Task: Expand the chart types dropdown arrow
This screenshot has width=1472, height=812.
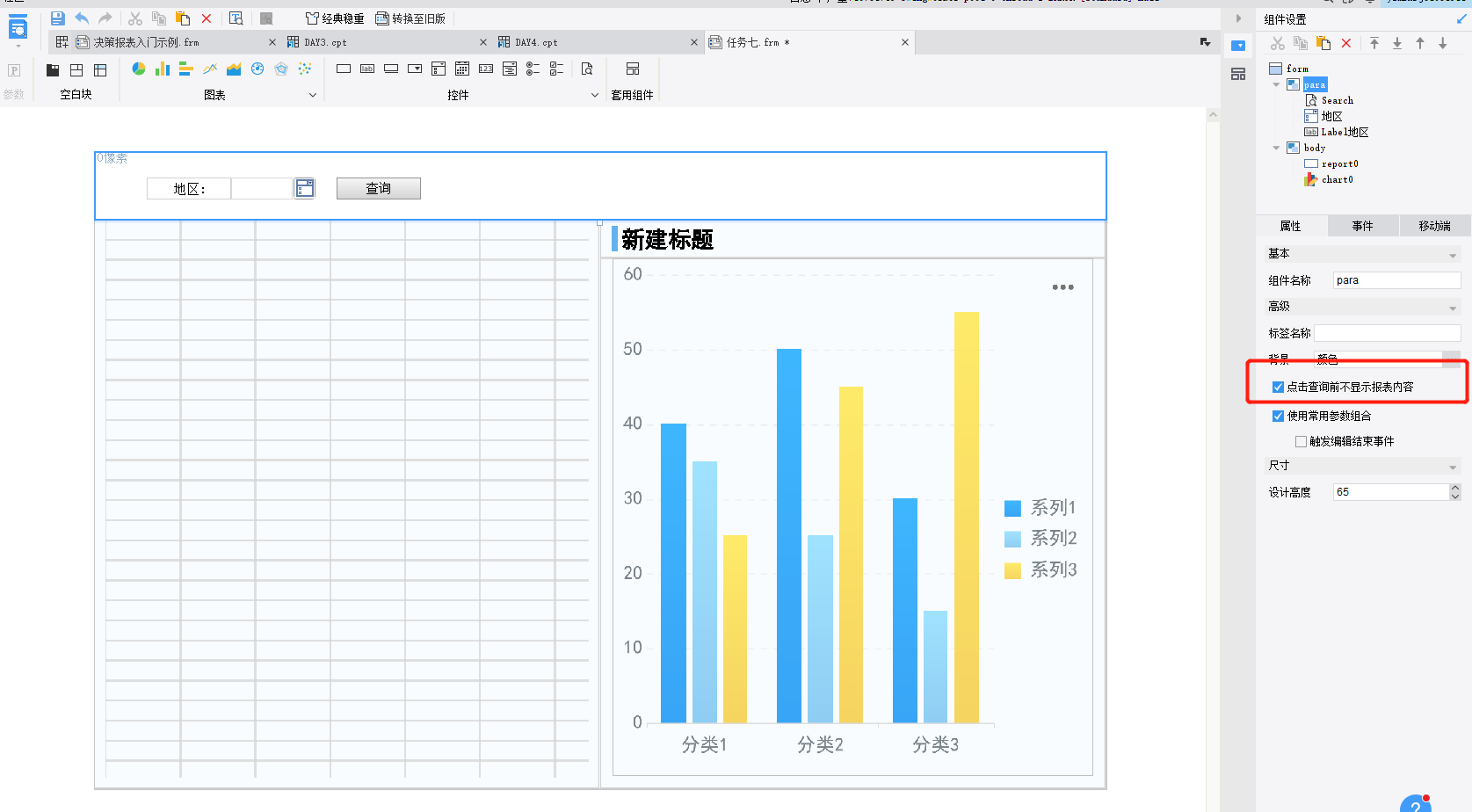Action: coord(312,95)
